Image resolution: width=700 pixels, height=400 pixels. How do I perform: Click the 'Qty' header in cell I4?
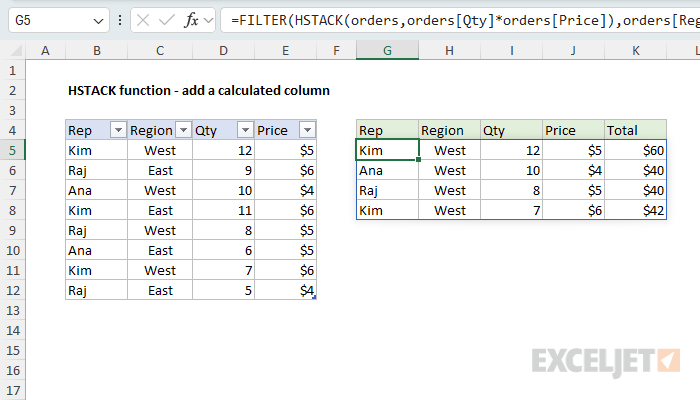coord(511,130)
